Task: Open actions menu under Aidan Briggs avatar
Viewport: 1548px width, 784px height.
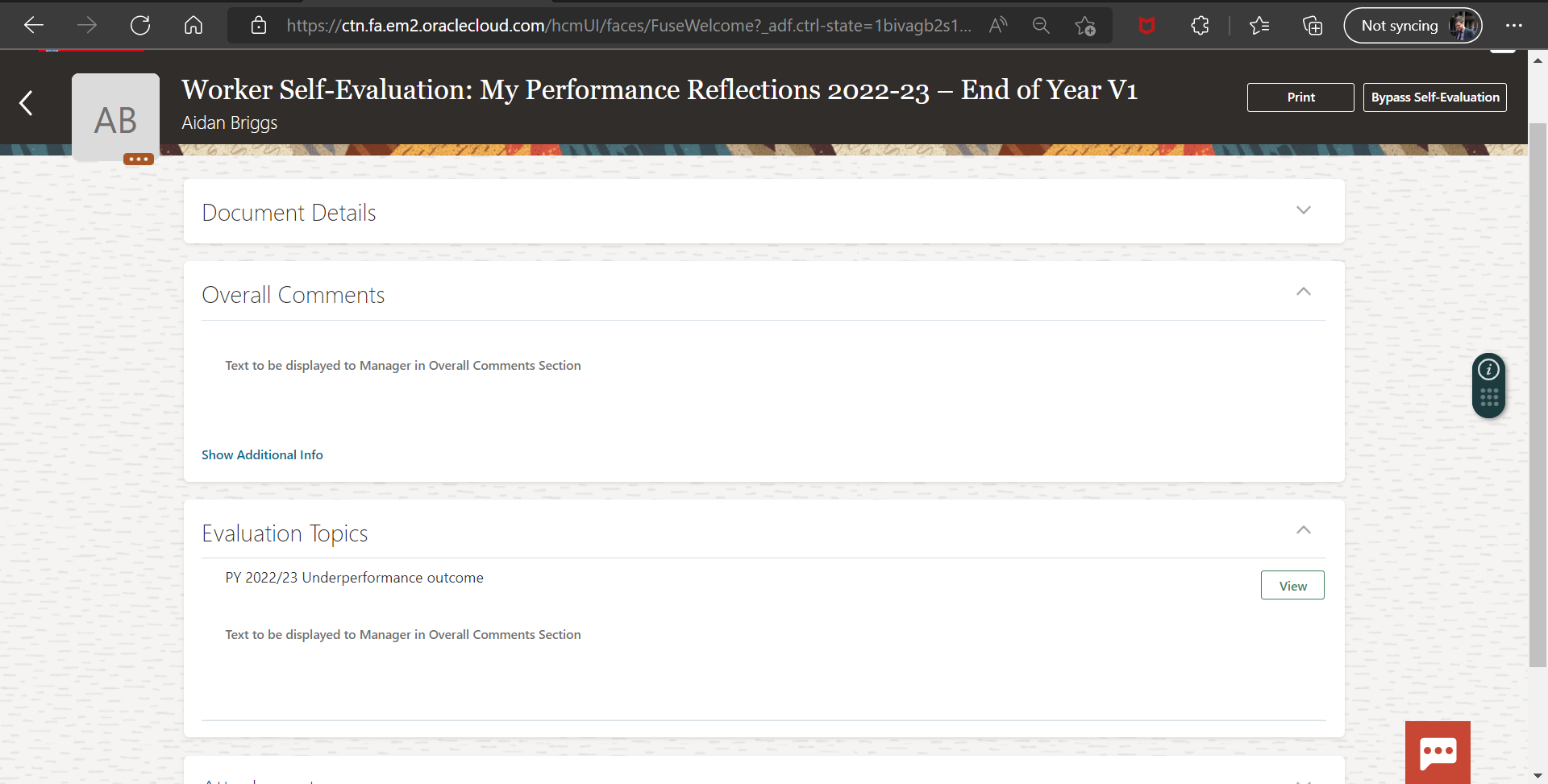Action: 138,159
